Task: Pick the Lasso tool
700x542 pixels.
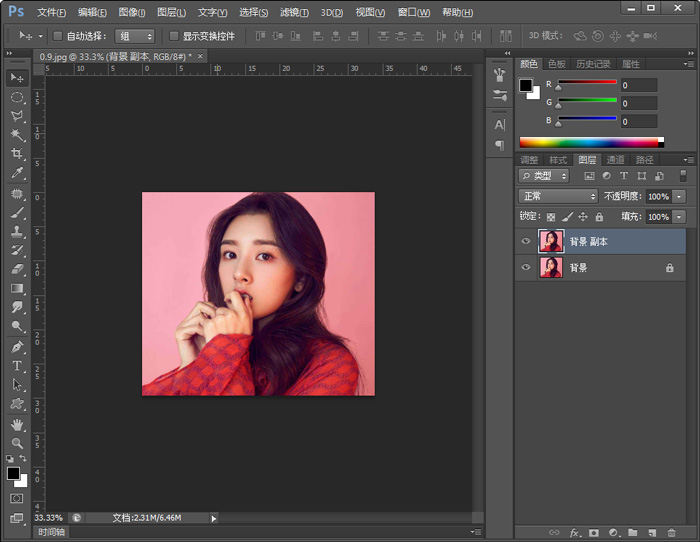Action: [x=17, y=116]
